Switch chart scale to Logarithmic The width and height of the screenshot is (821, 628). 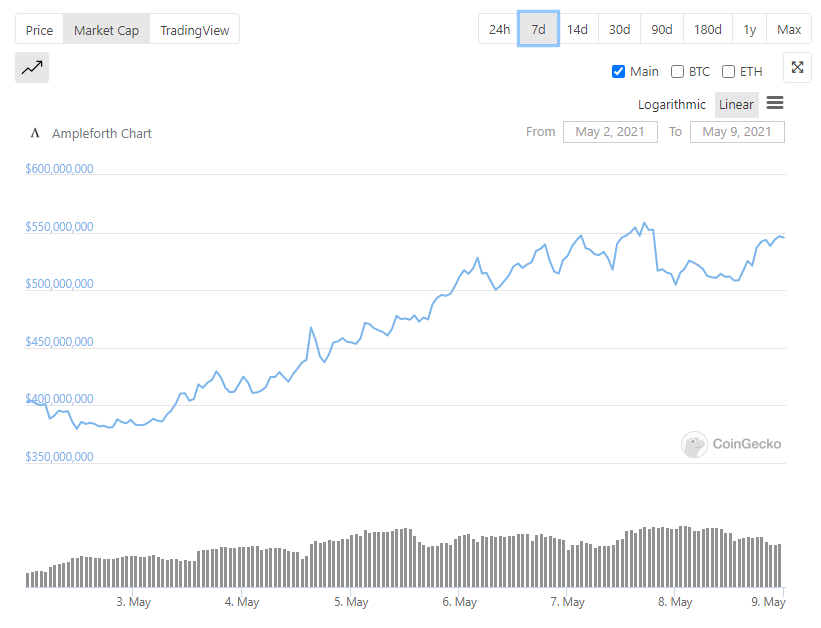click(672, 105)
